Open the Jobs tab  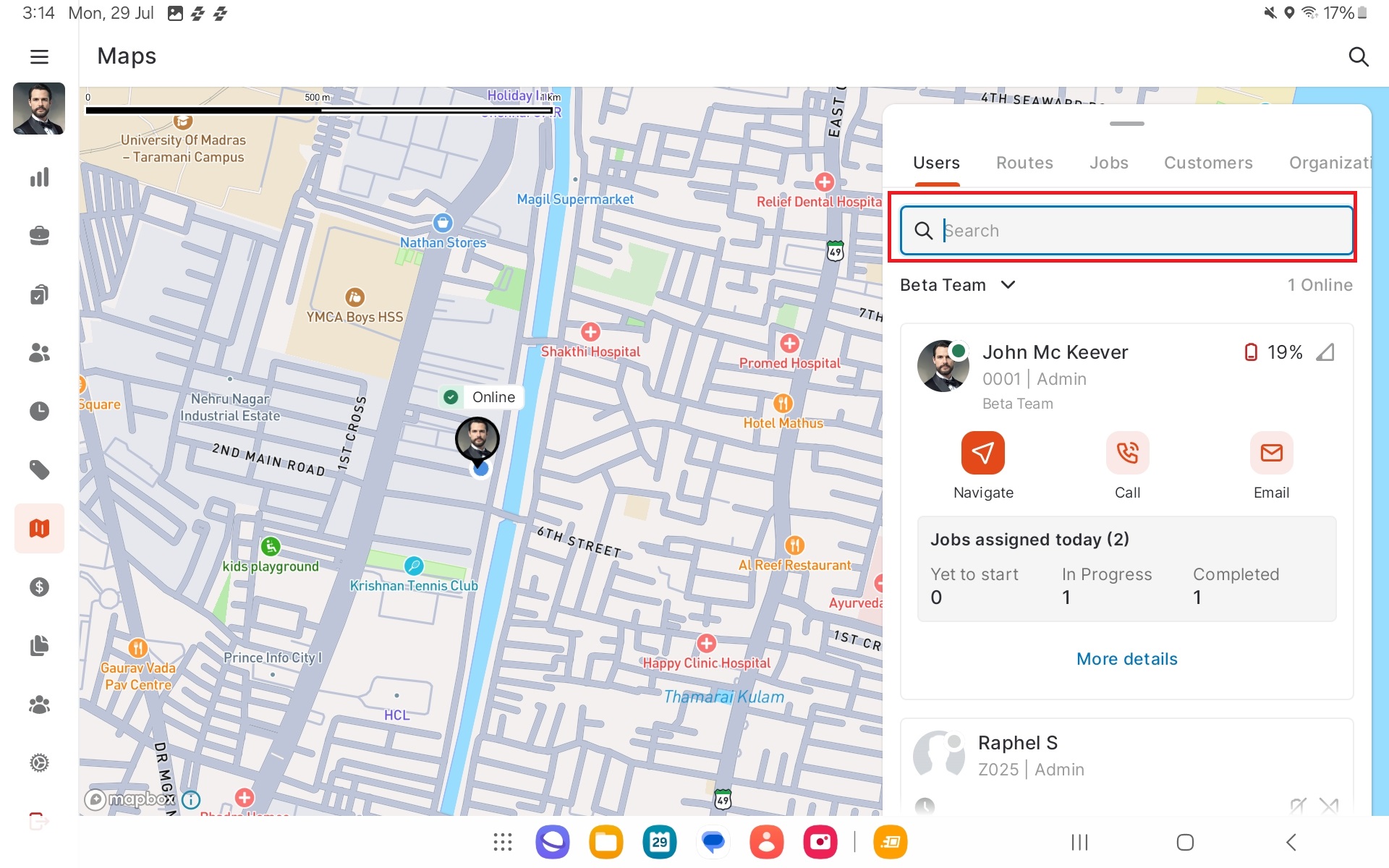(x=1108, y=163)
